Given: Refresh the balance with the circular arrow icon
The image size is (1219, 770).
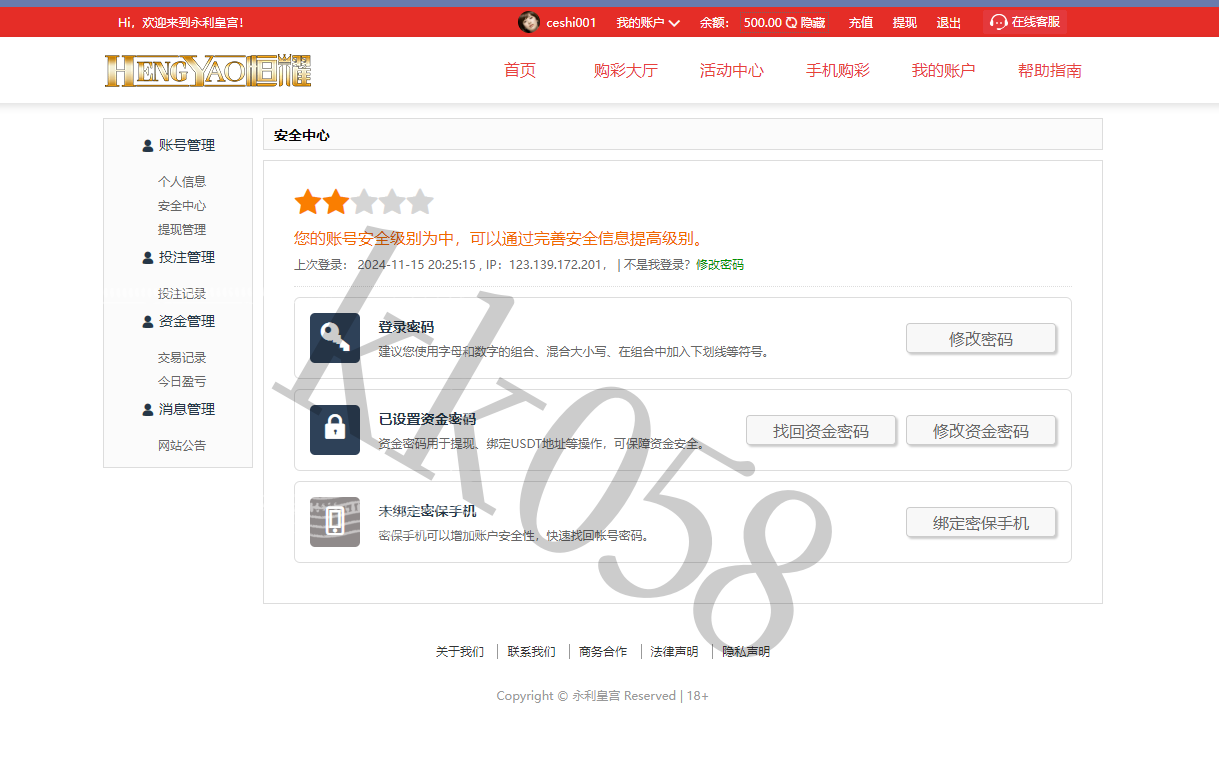Looking at the screenshot, I should tap(791, 22).
